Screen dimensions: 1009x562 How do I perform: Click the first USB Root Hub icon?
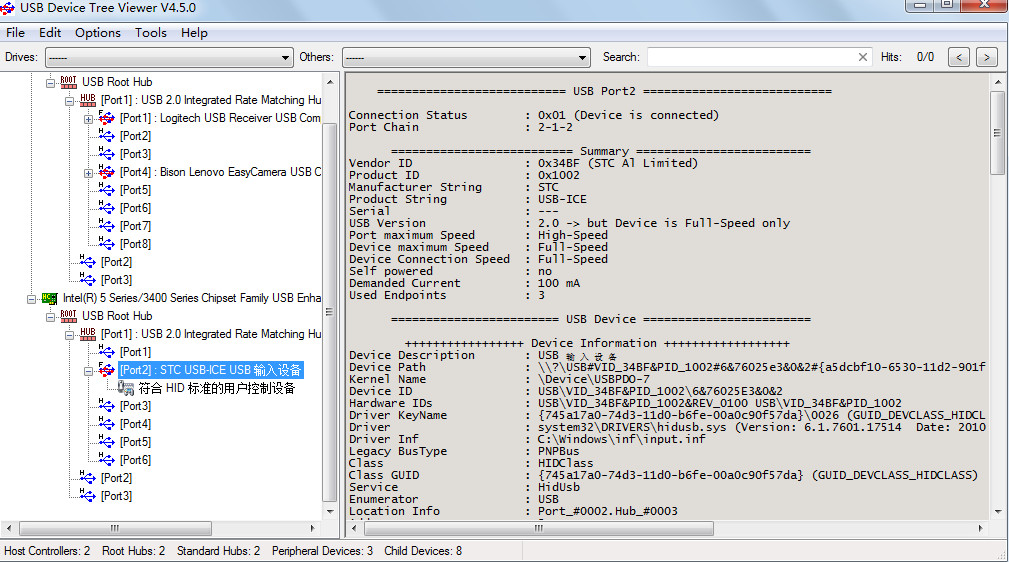[x=68, y=82]
